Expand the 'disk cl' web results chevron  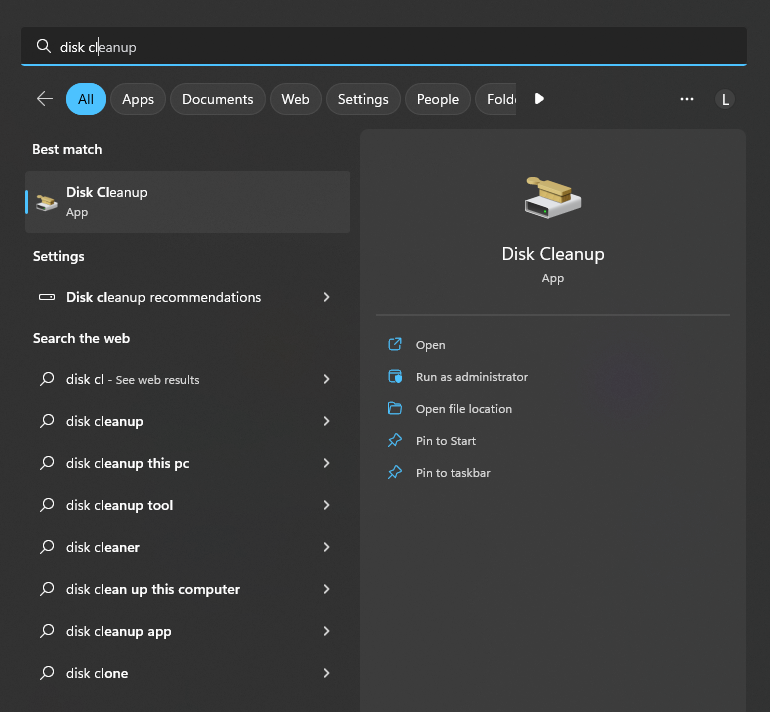327,379
